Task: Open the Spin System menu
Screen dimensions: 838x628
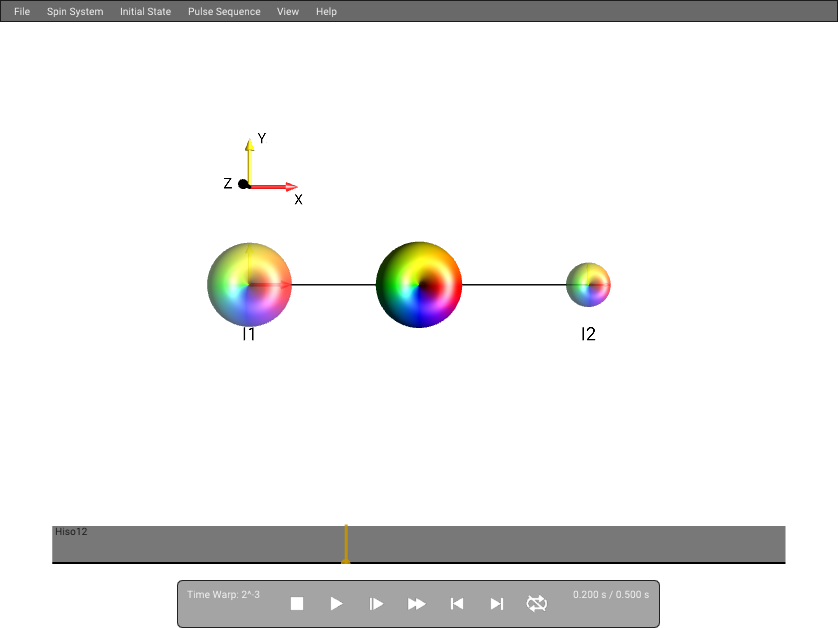Action: [x=75, y=11]
